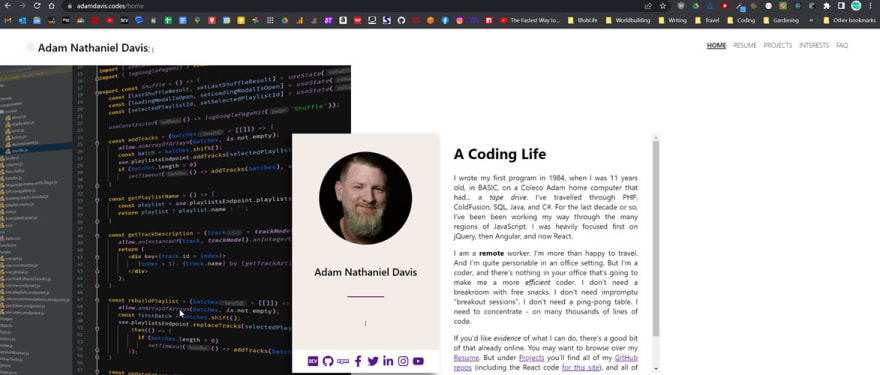The image size is (880, 375).
Task: Open the Google Drive bookmark
Action: pyautogui.click(x=285, y=20)
